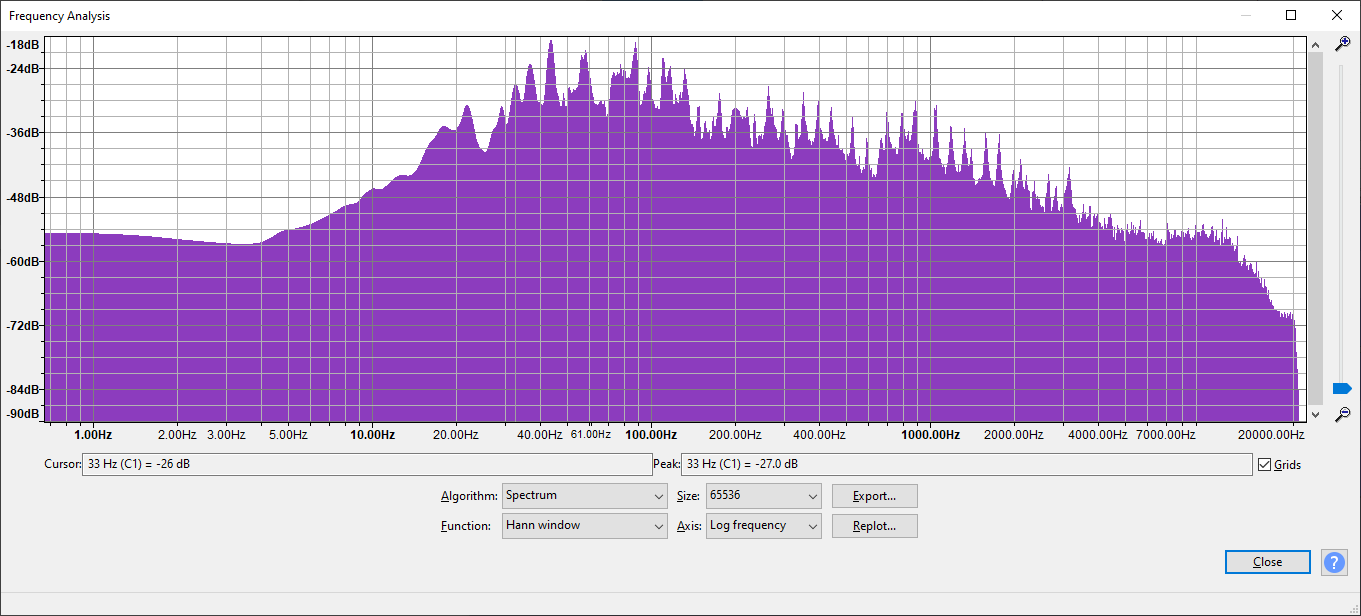The image size is (1361, 616).
Task: Open the Algorithm dropdown showing Spectrum
Action: tap(584, 496)
